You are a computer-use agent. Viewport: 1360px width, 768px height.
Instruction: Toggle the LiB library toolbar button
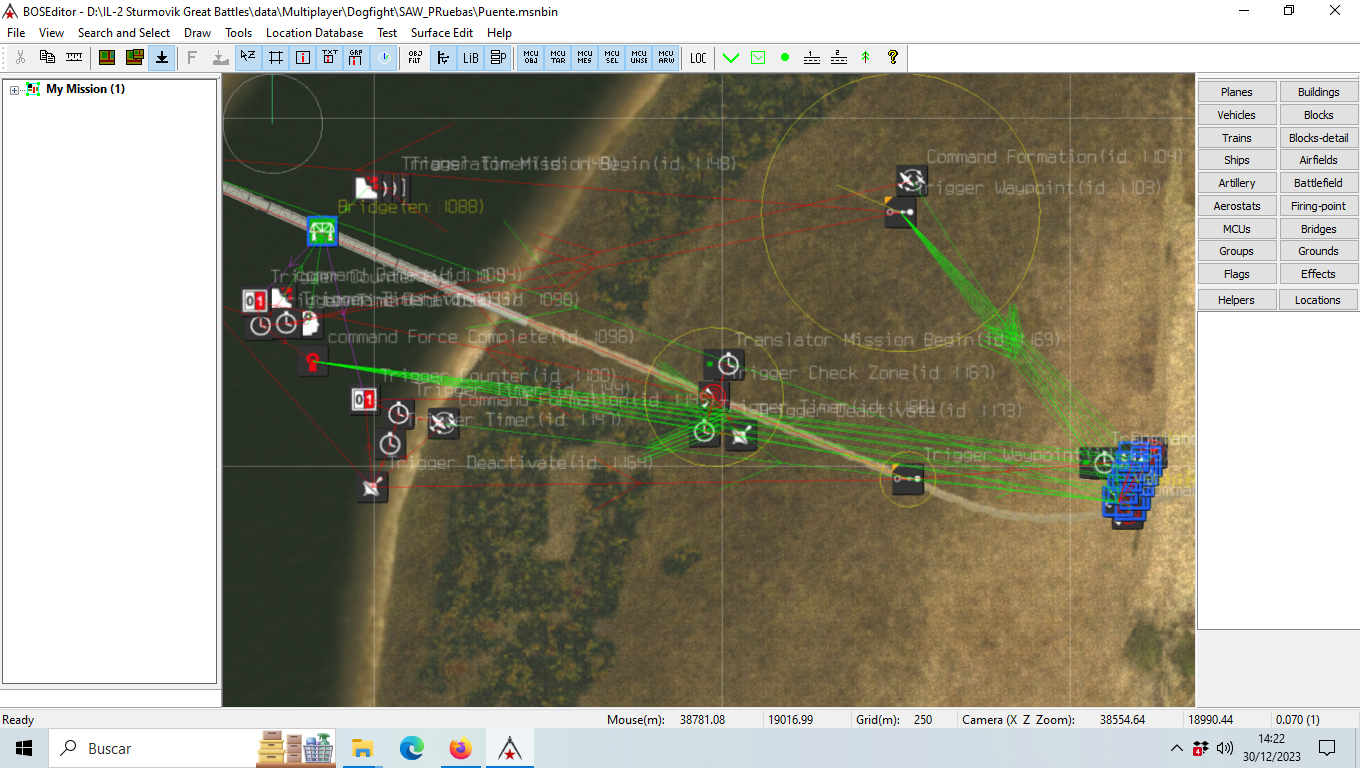tap(470, 58)
